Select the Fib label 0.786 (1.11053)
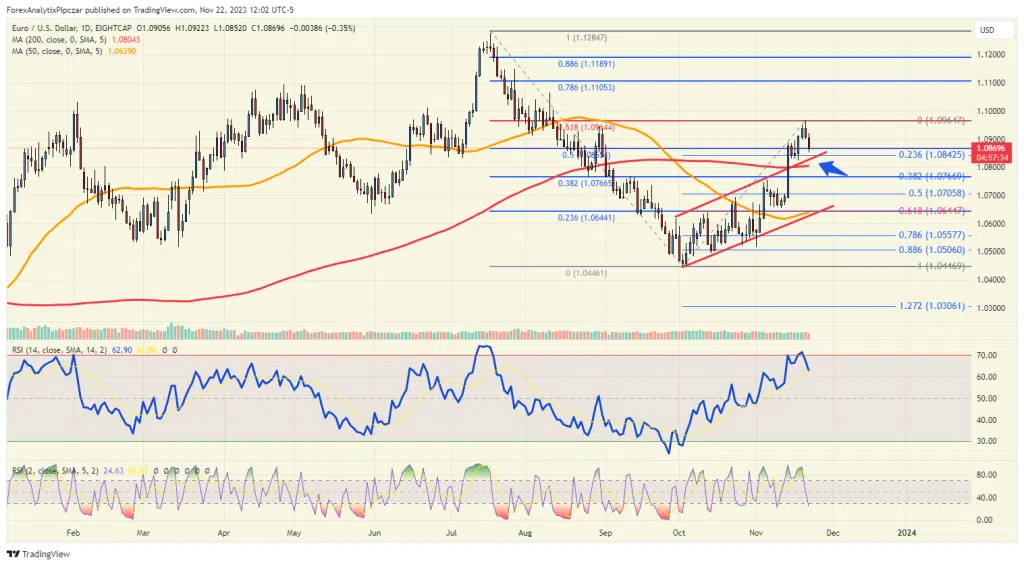Viewport: 1024px width, 566px height. [x=586, y=87]
